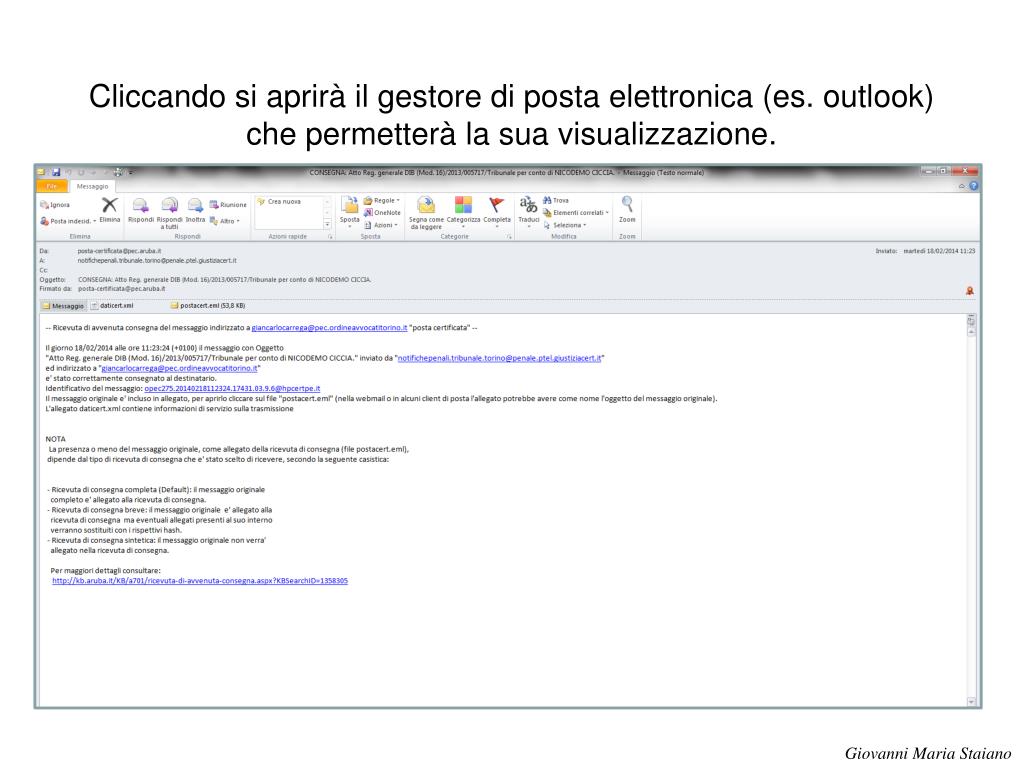Click the Completa flag icon

[x=497, y=211]
